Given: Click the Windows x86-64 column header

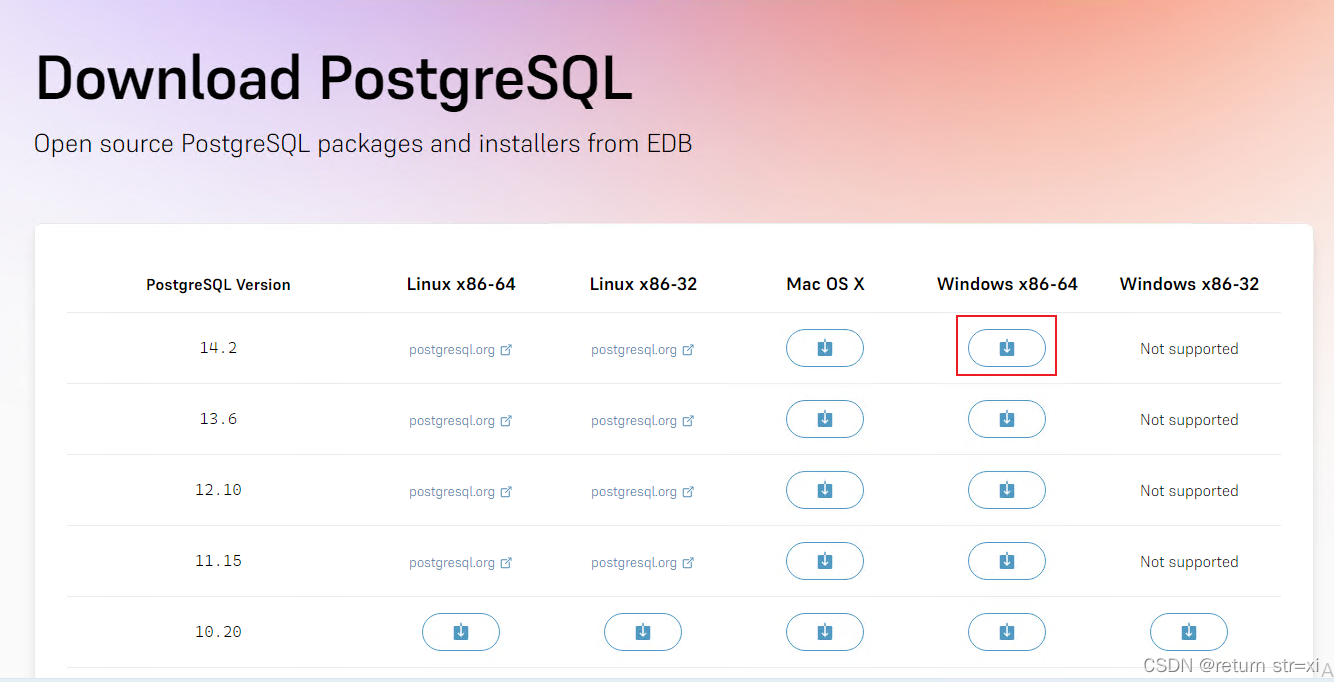Looking at the screenshot, I should click(x=1007, y=284).
